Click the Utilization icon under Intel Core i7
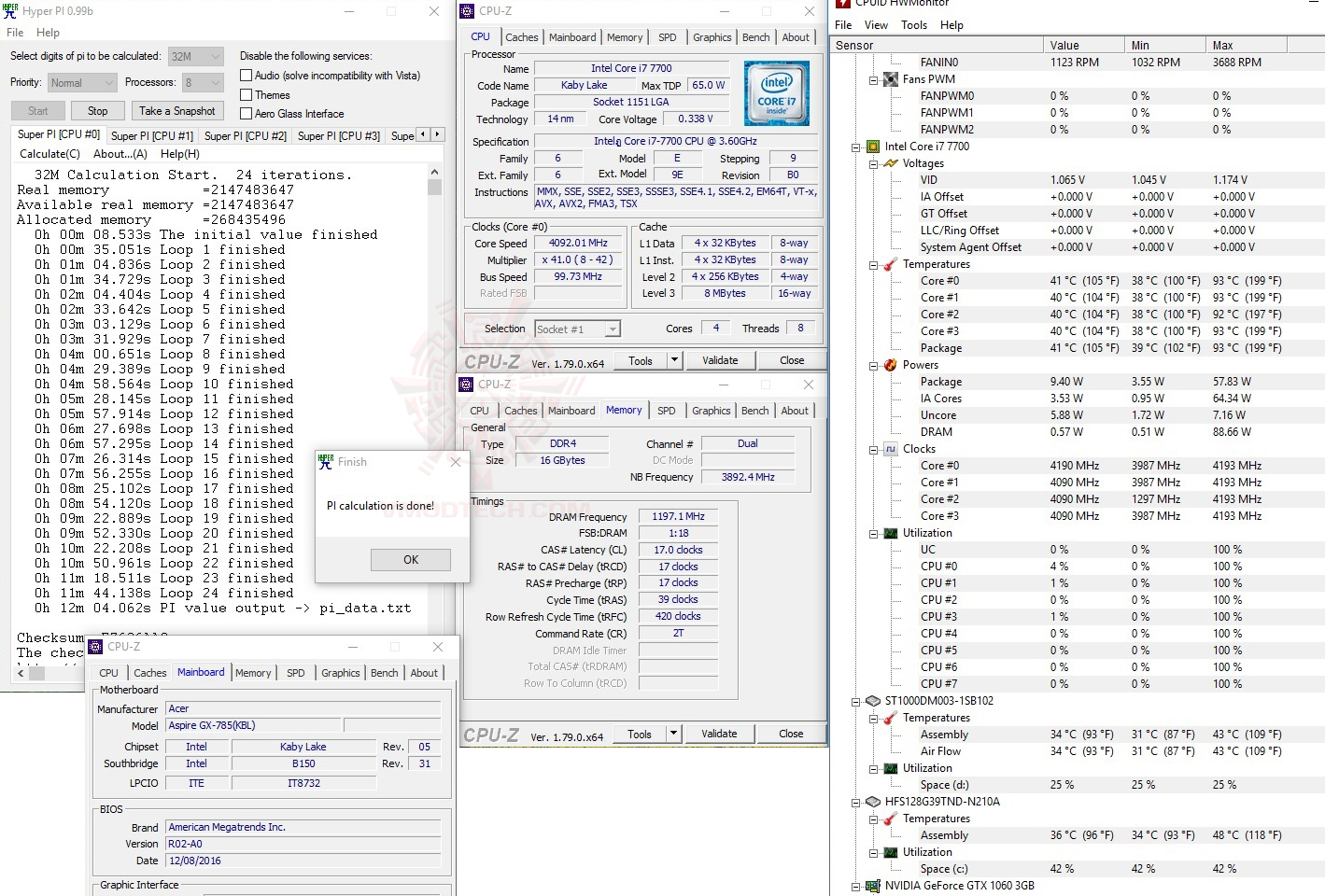 click(x=891, y=533)
